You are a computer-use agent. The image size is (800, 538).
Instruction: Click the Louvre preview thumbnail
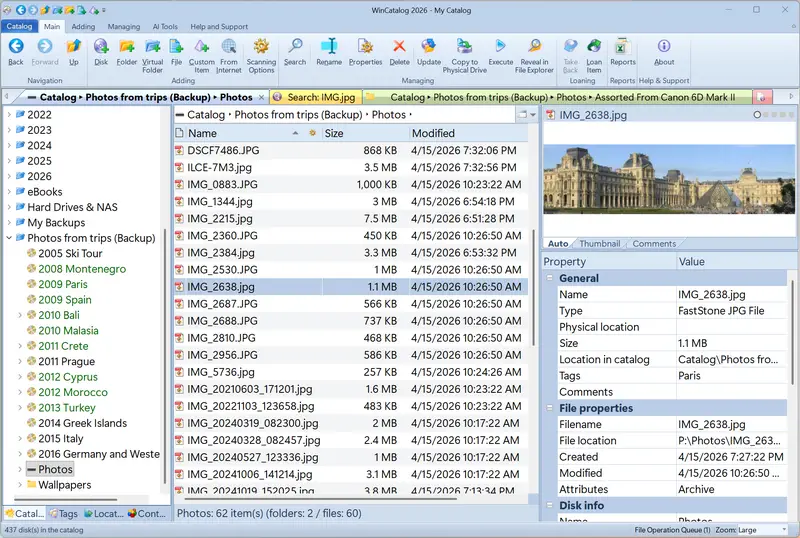point(669,179)
